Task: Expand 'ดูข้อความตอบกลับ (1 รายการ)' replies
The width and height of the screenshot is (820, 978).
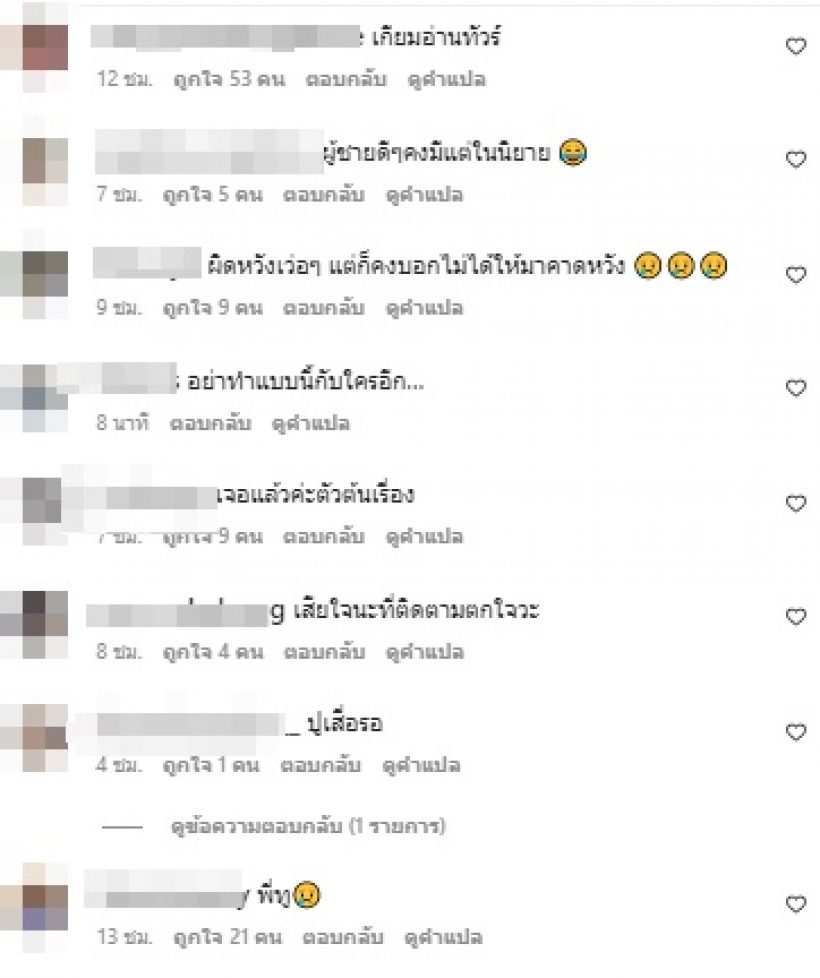Action: (308, 826)
